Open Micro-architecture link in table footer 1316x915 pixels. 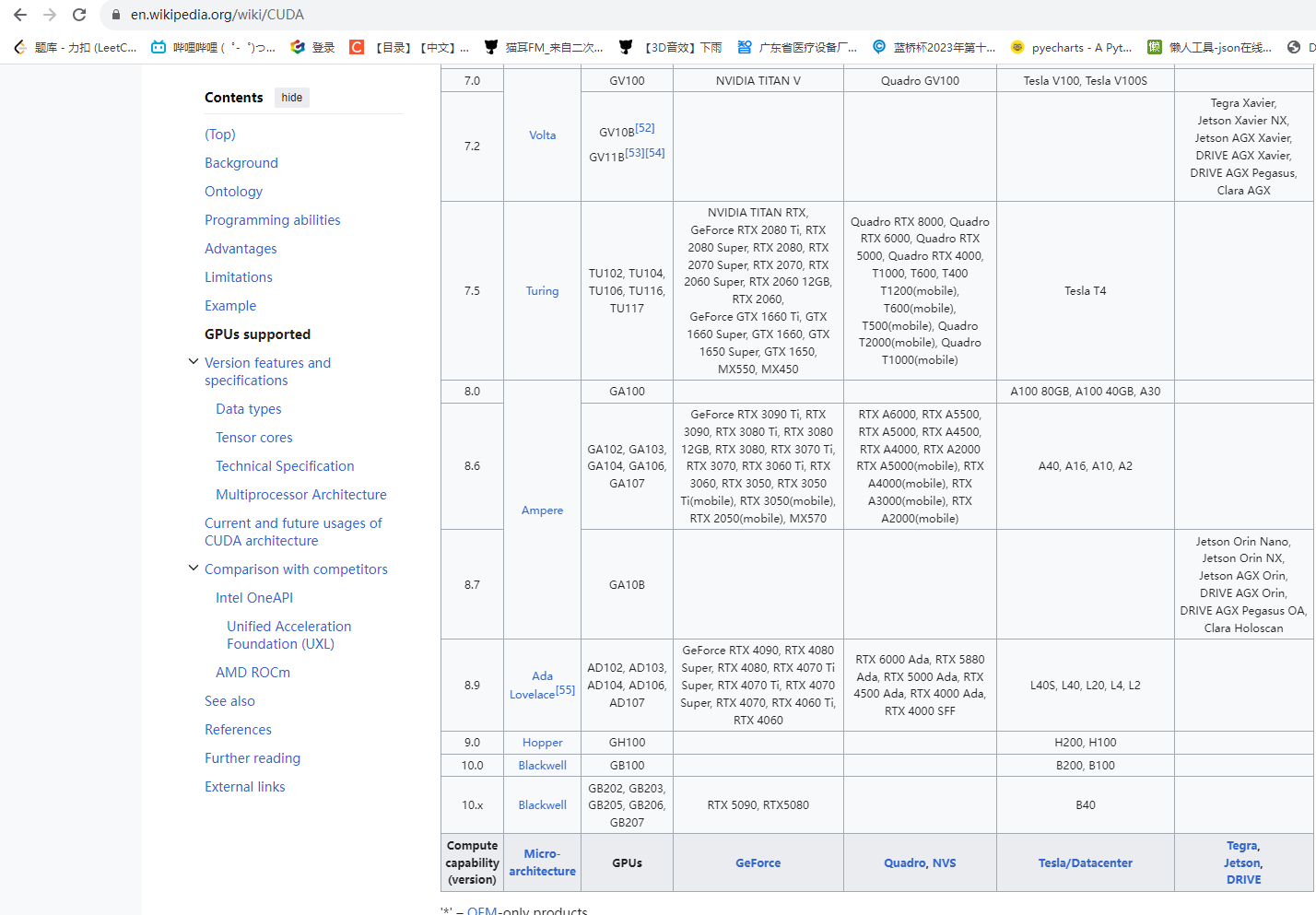pyautogui.click(x=542, y=863)
